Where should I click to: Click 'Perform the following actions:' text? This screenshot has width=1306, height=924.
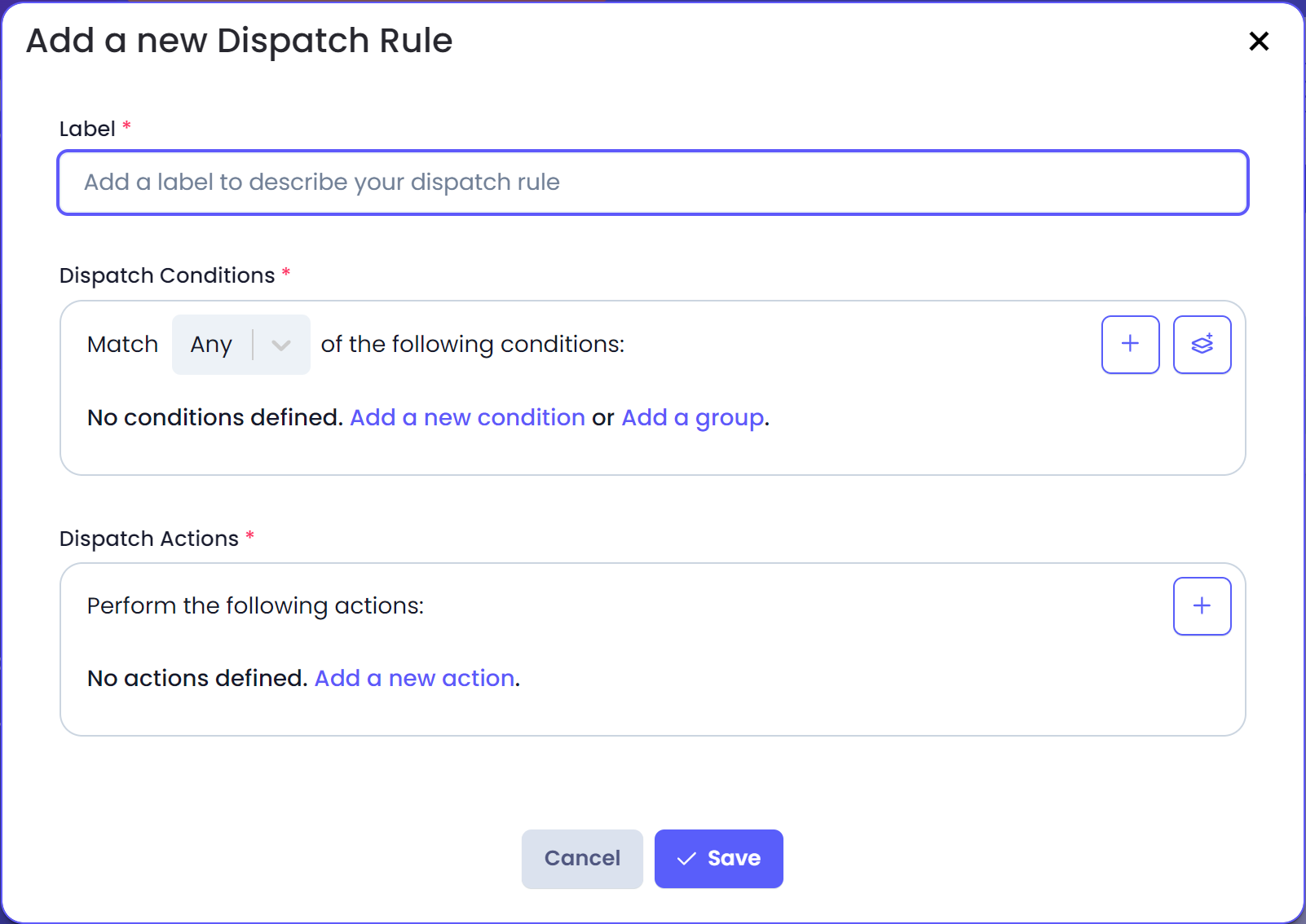point(255,605)
